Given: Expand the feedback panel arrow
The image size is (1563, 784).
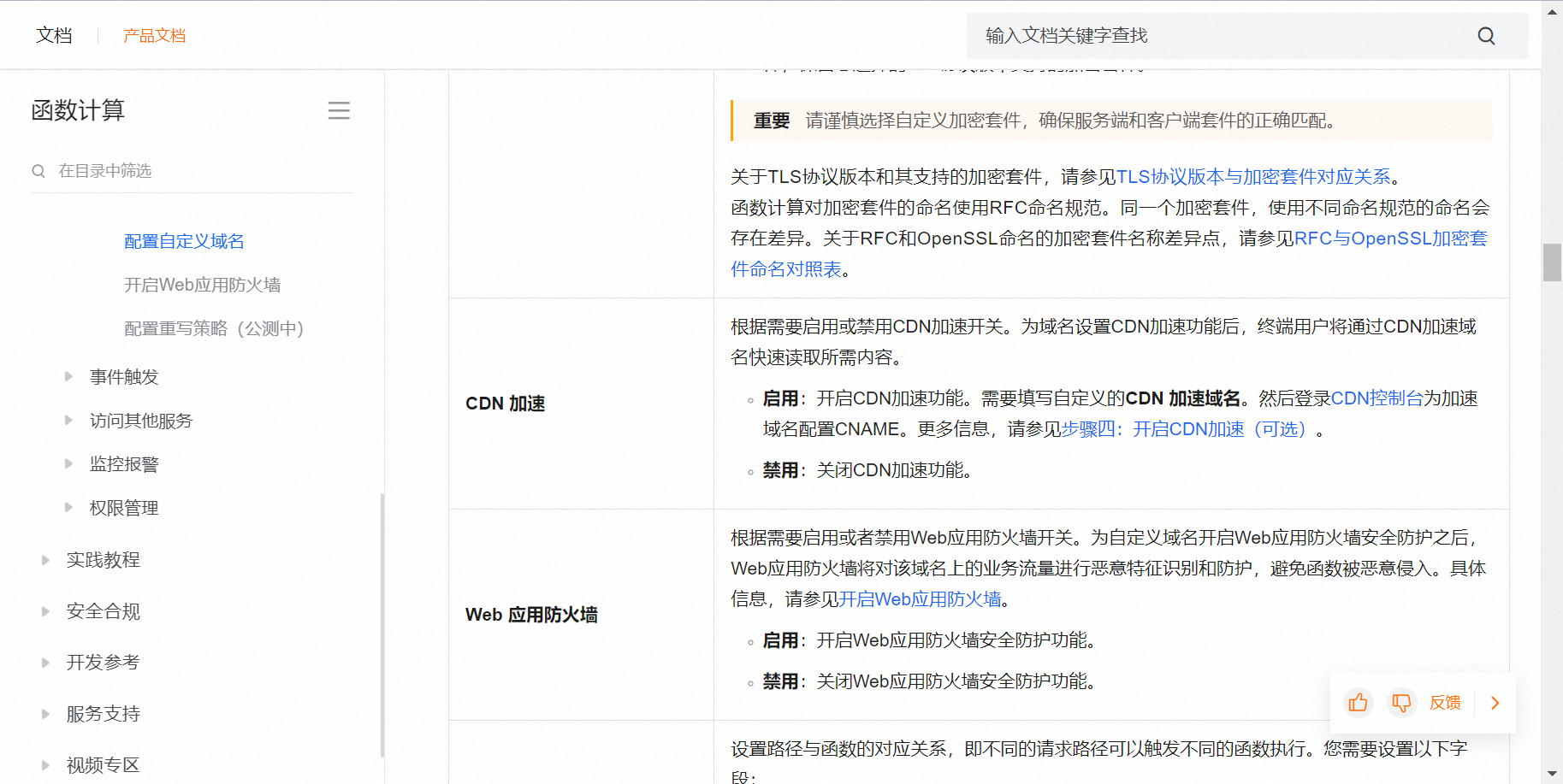Looking at the screenshot, I should coord(1495,703).
